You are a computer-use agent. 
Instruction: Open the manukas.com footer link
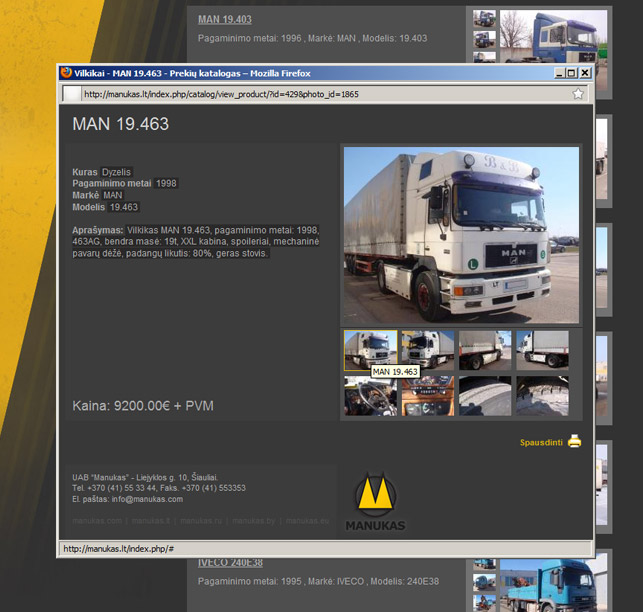tap(97, 521)
